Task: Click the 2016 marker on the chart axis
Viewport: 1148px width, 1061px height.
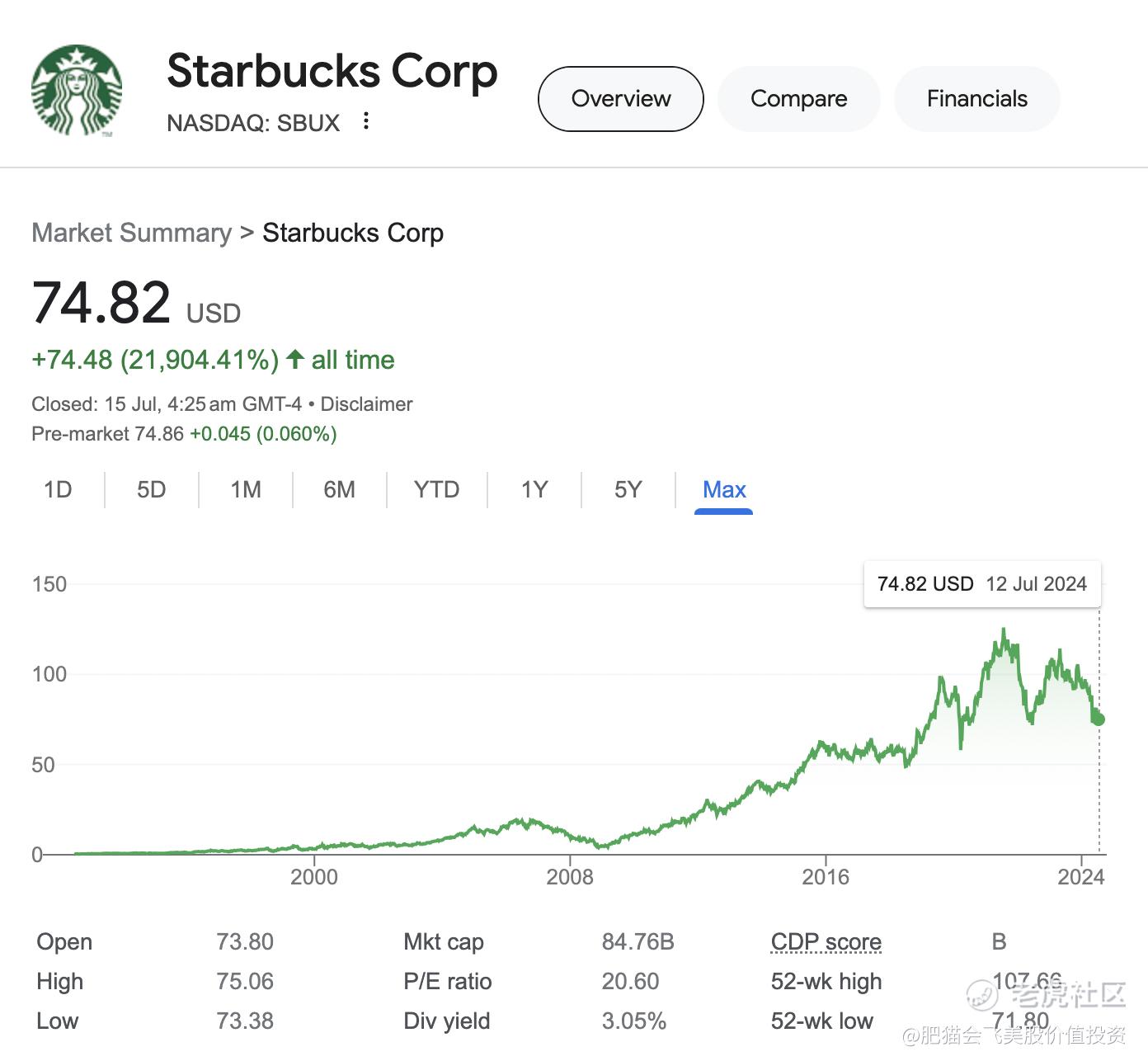Action: click(x=826, y=876)
